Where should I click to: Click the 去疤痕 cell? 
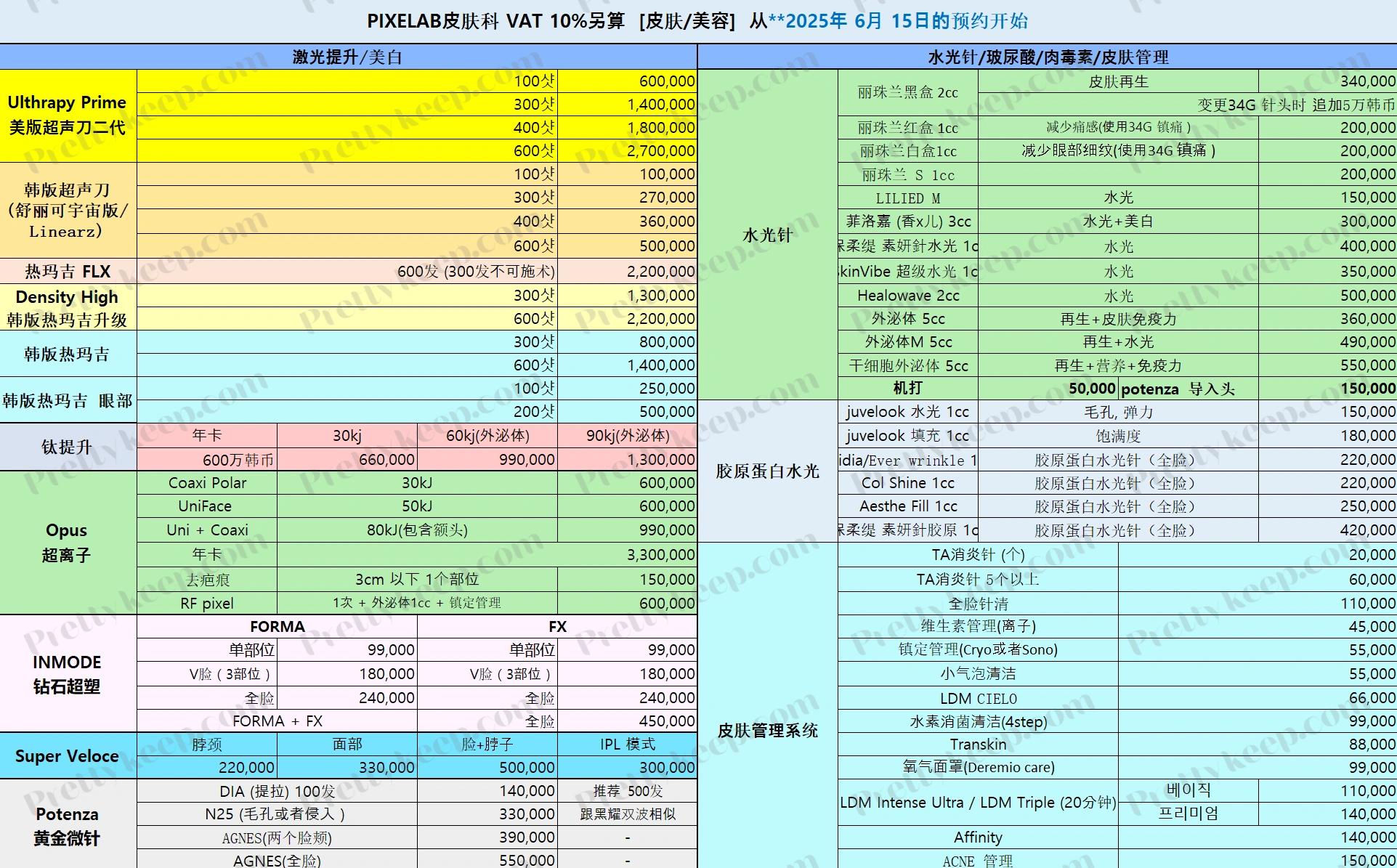pos(207,580)
